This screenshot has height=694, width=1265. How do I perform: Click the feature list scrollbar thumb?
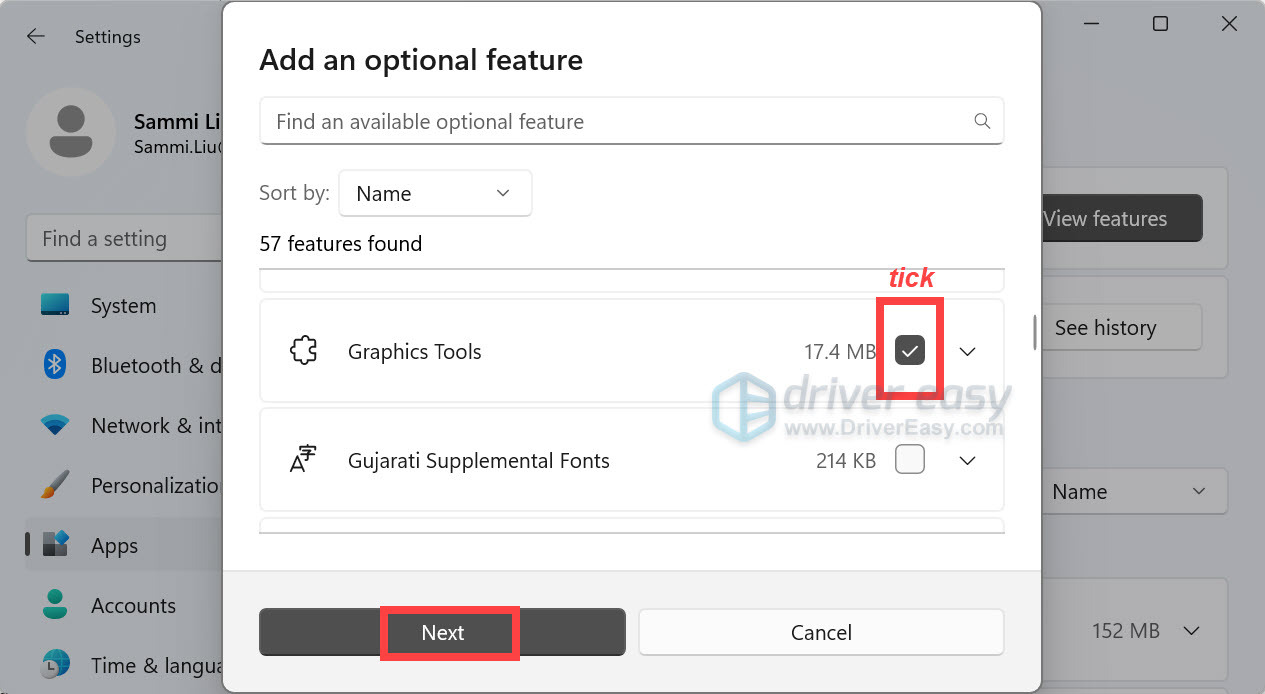1034,333
